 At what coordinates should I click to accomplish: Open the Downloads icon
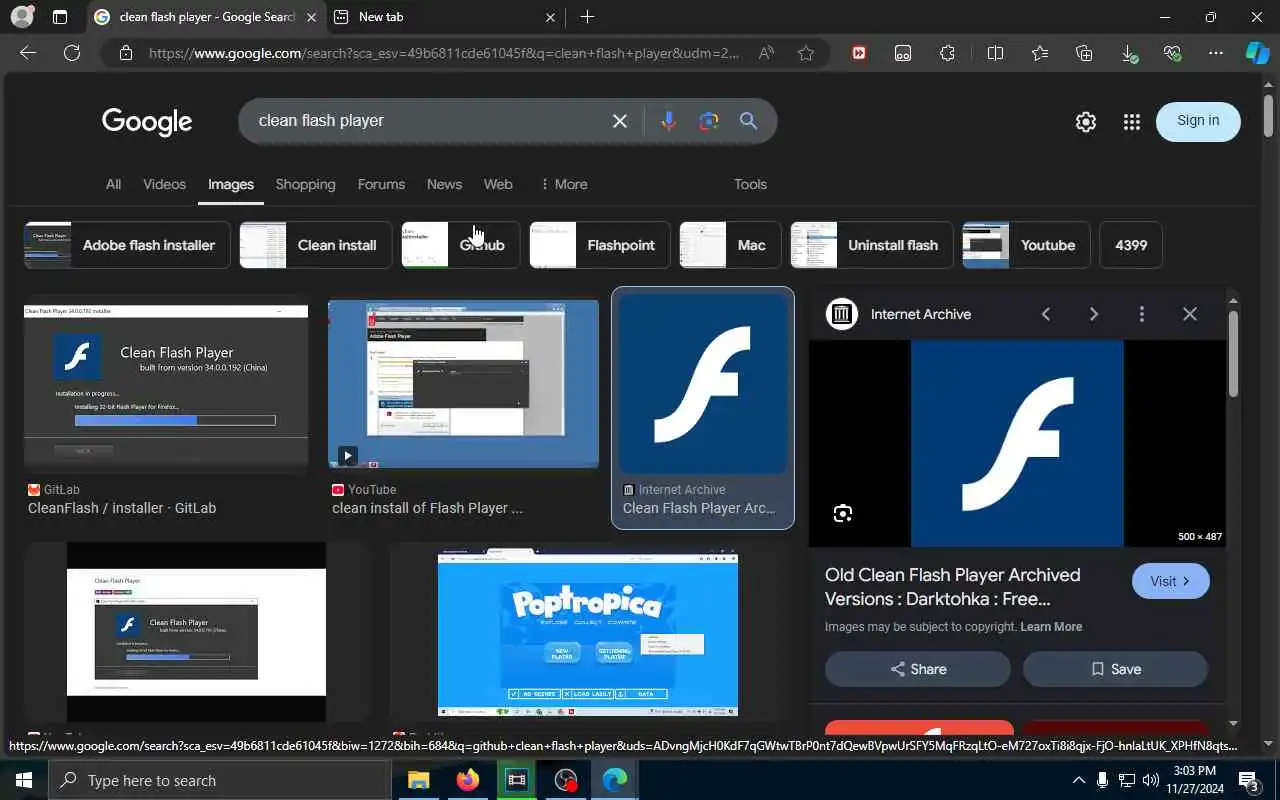1128,53
